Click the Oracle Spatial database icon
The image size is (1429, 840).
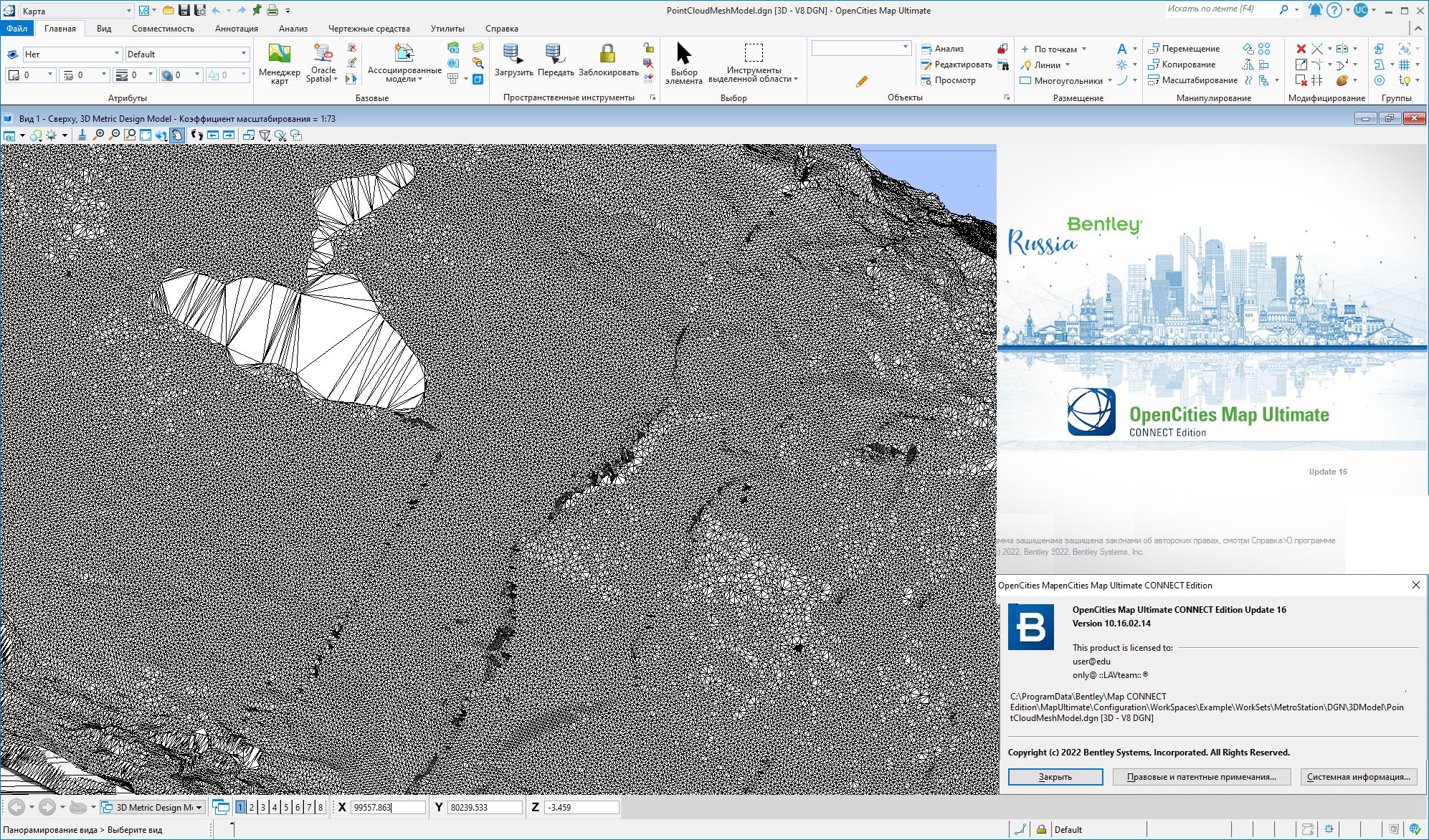323,53
